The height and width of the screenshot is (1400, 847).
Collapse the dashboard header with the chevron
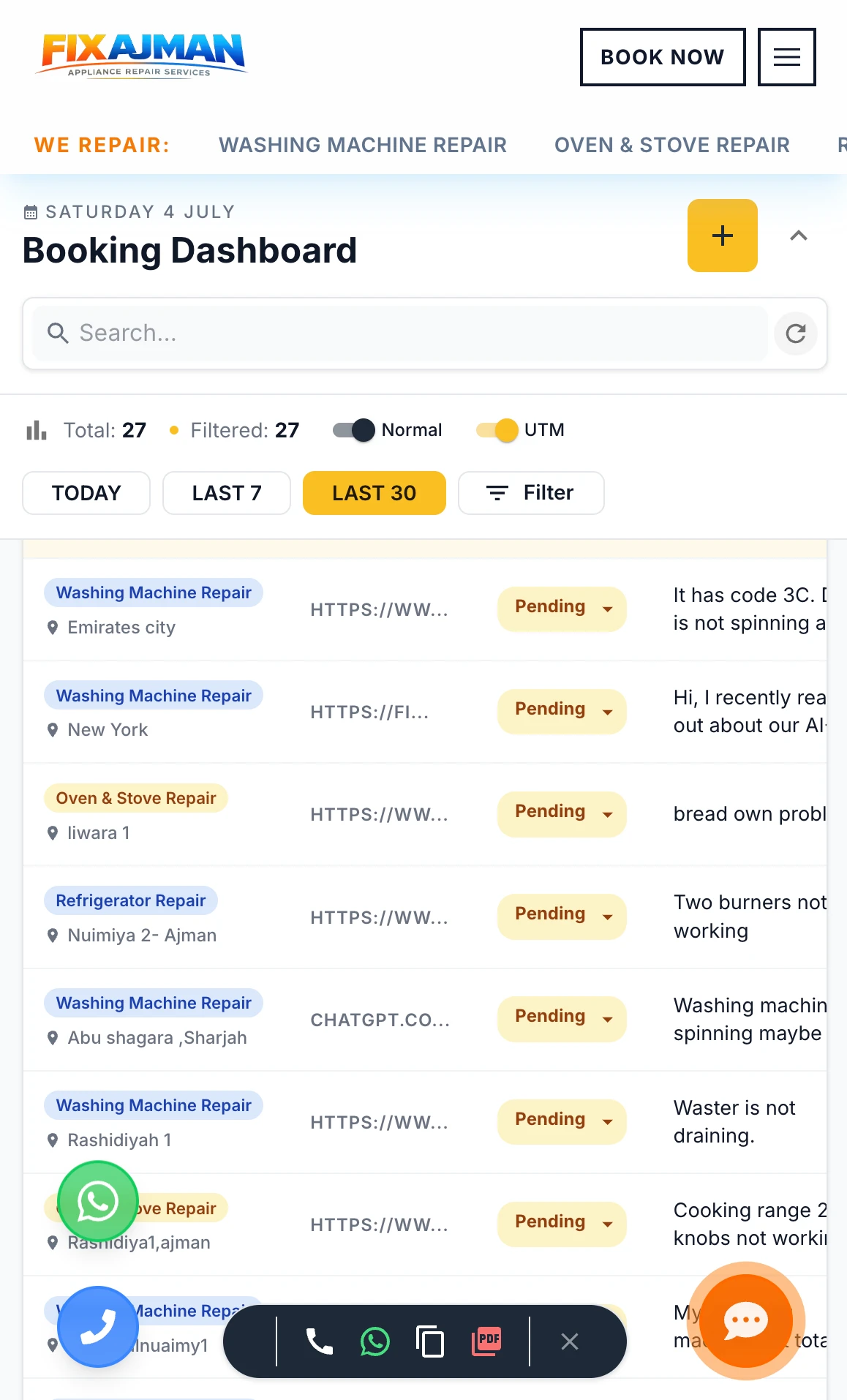click(799, 236)
